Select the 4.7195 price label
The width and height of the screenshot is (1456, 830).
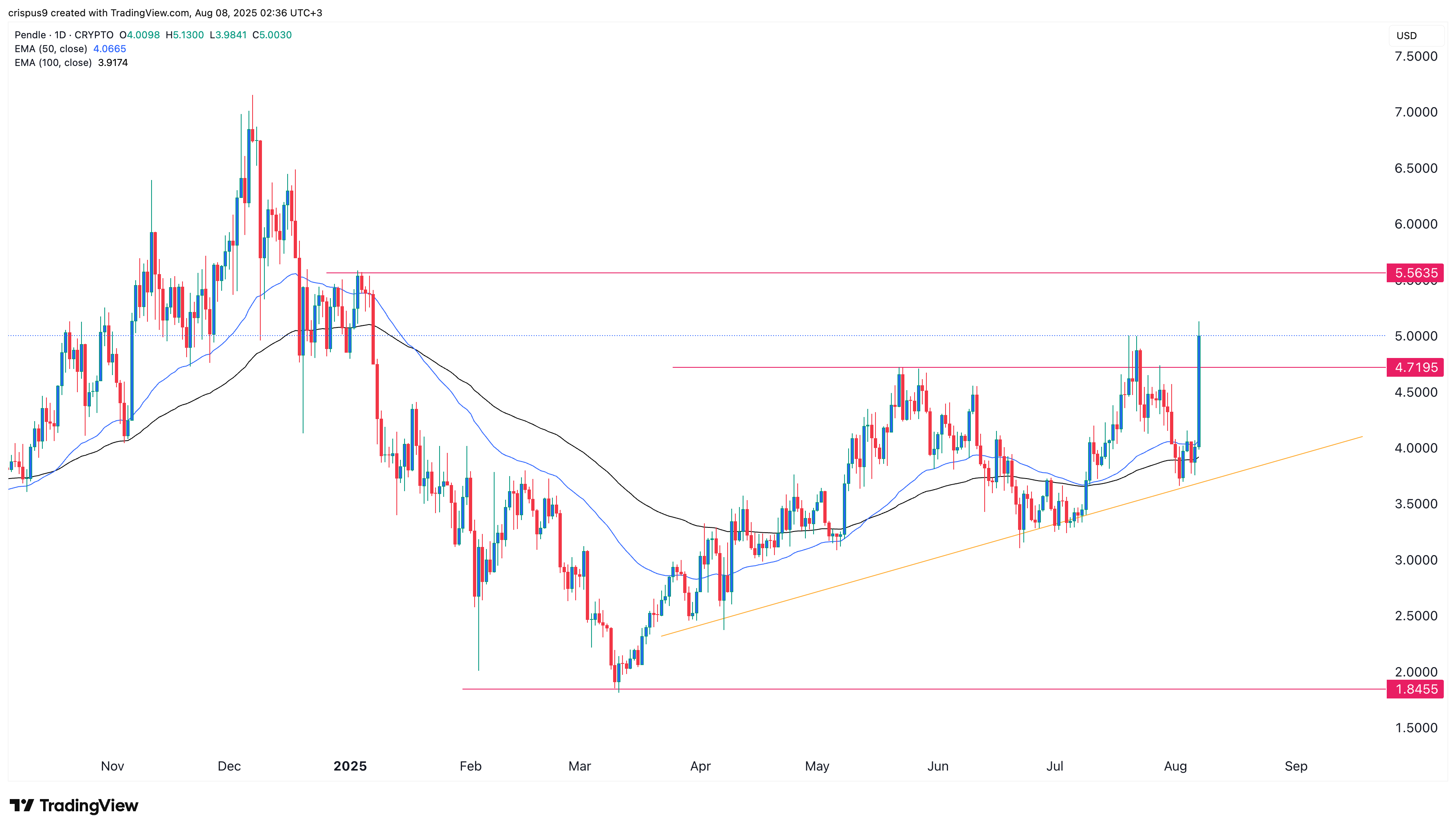1415,367
